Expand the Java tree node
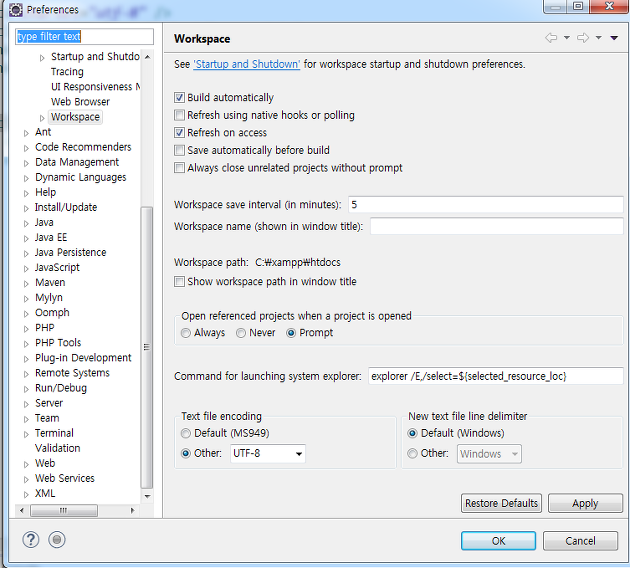 pyautogui.click(x=26, y=223)
